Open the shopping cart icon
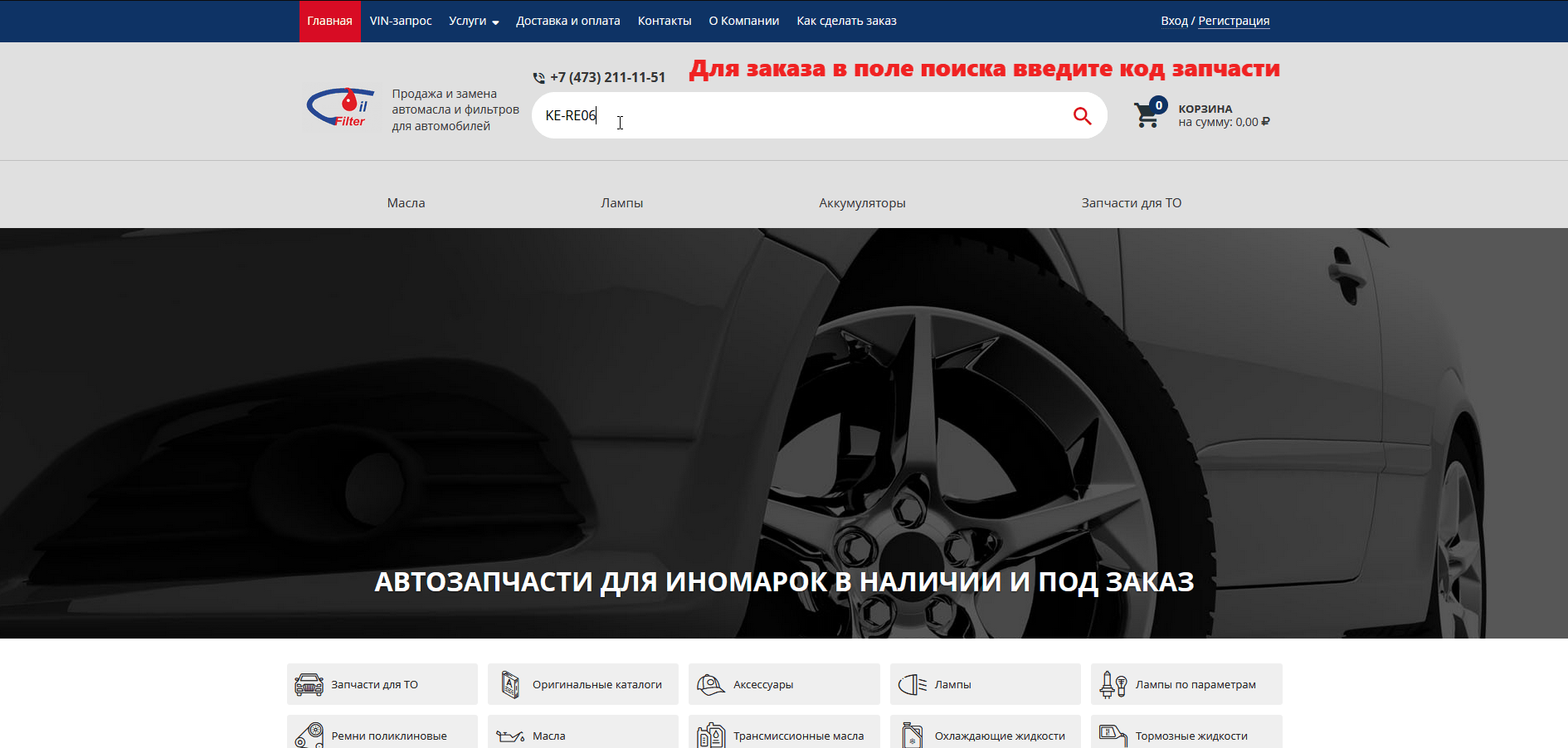The width and height of the screenshot is (1568, 748). pos(1149,114)
